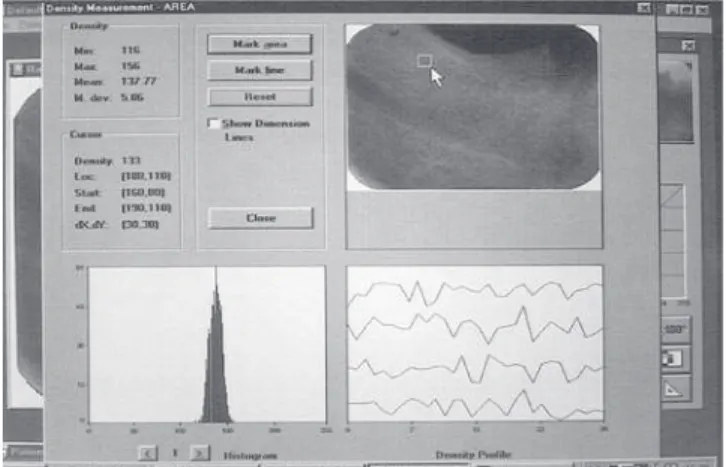Go to next histogram with right arrow button

pos(200,453)
